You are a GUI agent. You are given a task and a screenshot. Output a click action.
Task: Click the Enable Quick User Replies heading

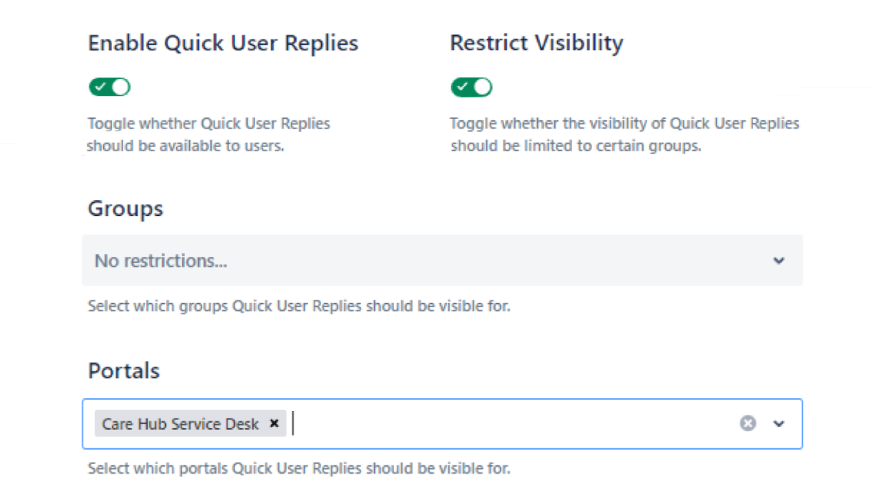pos(223,43)
